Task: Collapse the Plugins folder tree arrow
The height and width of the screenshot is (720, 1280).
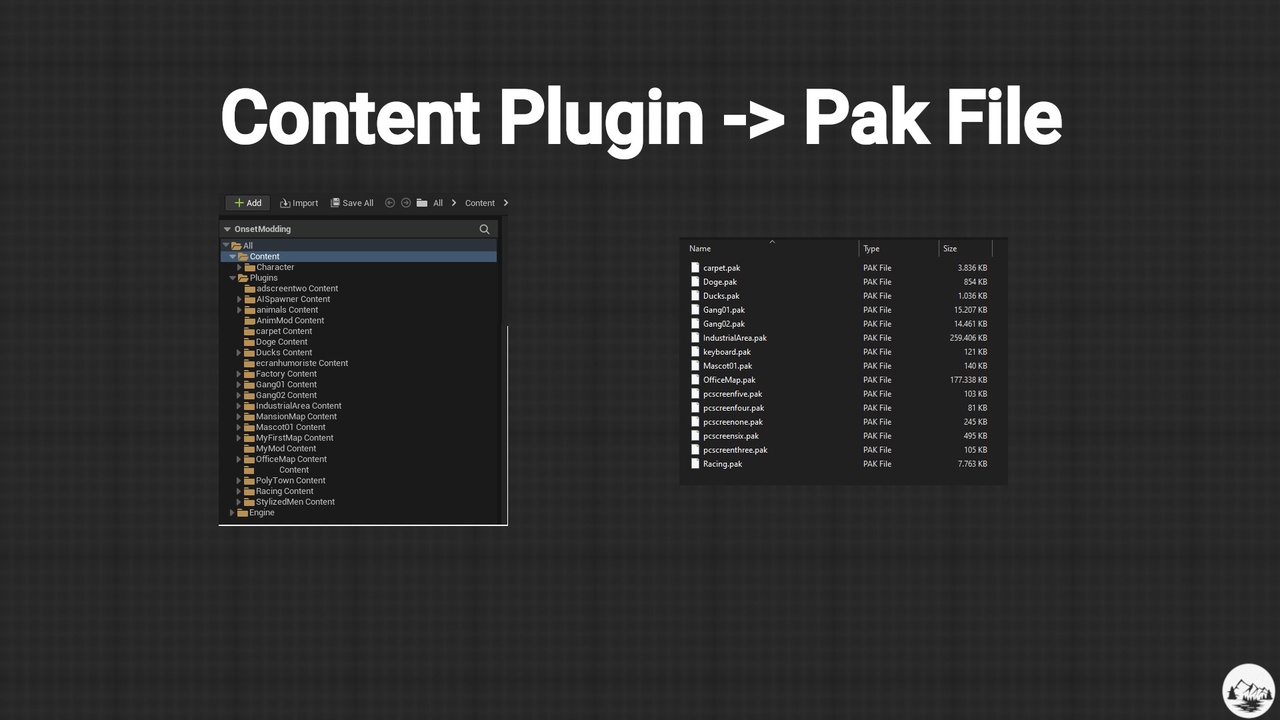Action: pyautogui.click(x=233, y=278)
